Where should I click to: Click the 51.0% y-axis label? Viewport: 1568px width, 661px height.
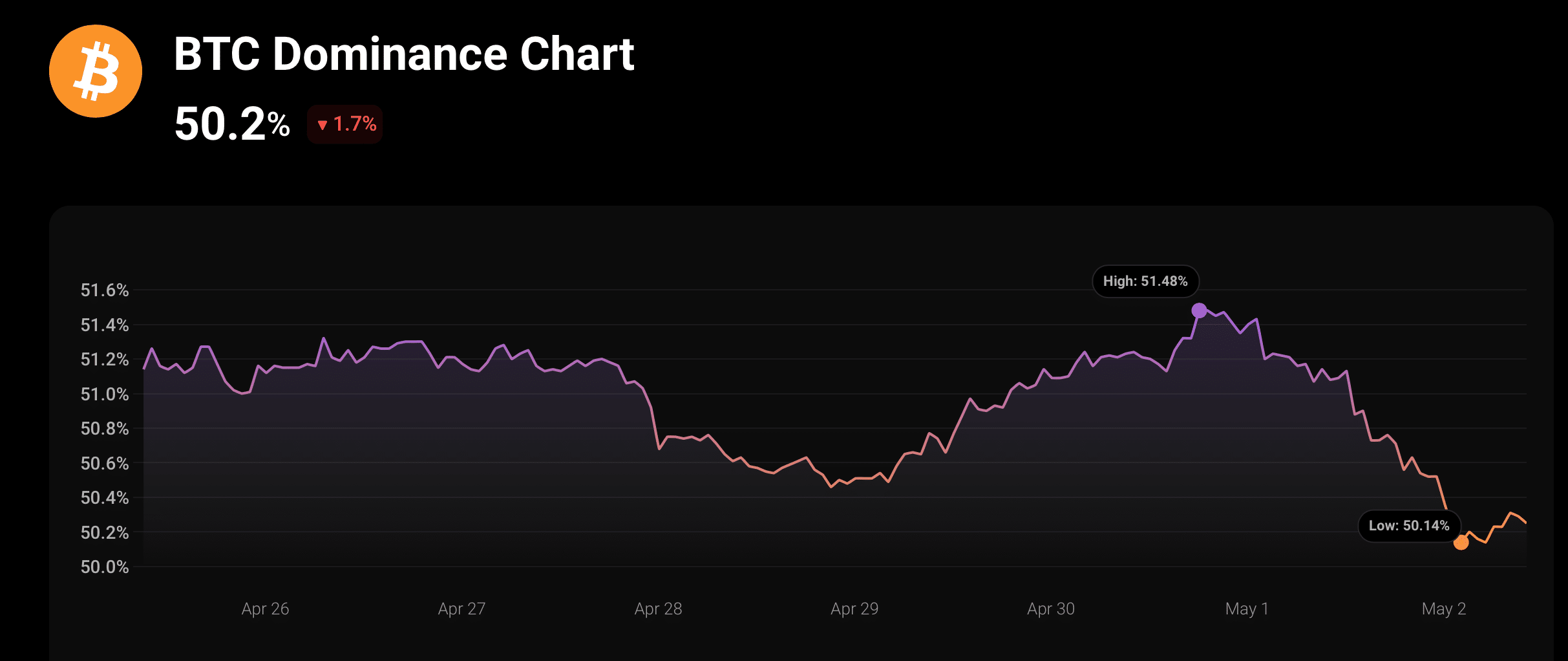point(105,394)
